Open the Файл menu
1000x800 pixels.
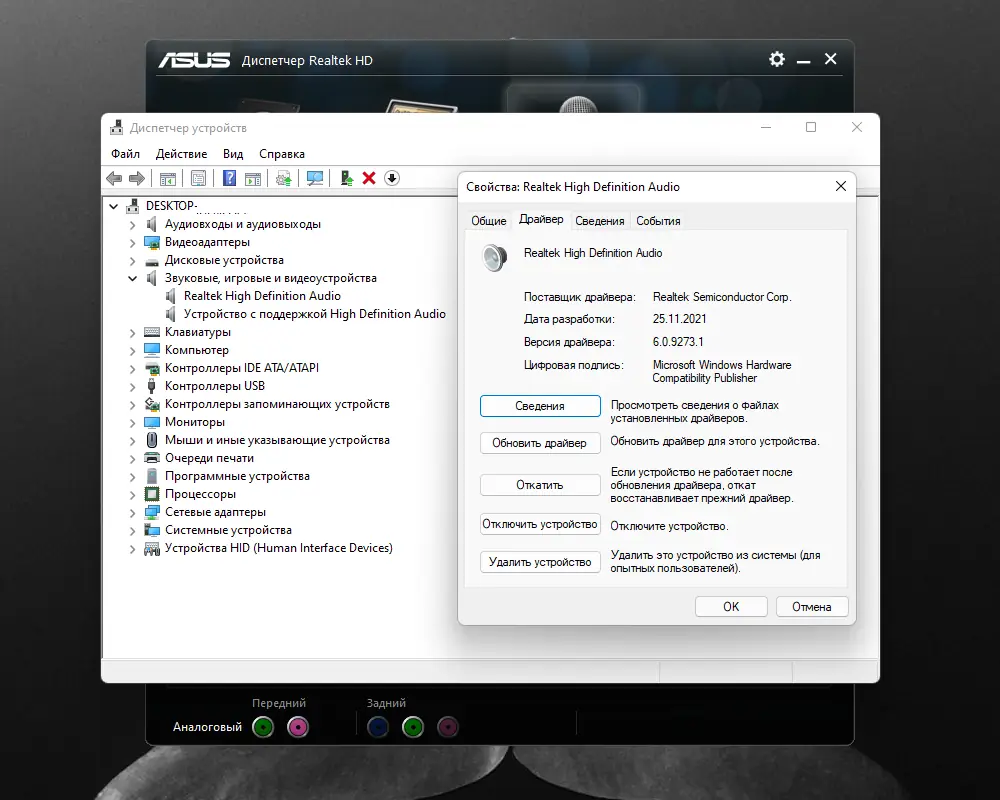[x=126, y=154]
